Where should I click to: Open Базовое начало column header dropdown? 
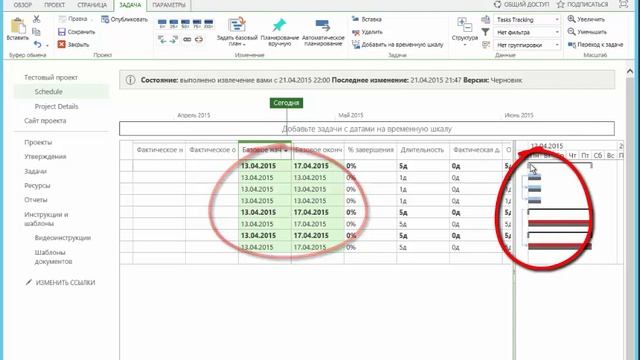[x=286, y=150]
